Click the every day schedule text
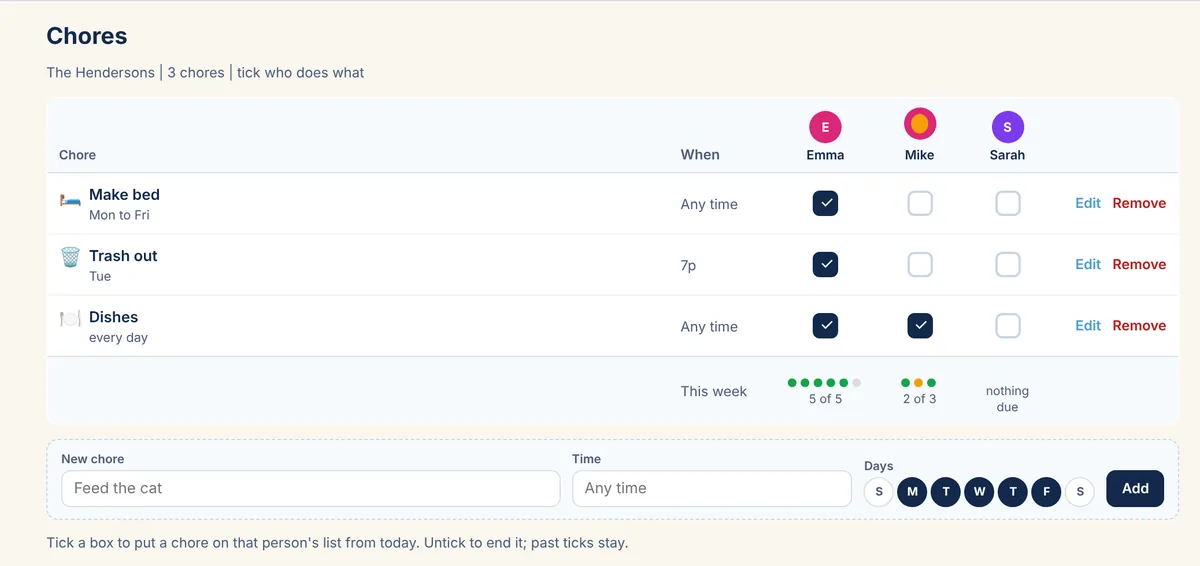The height and width of the screenshot is (566, 1200). click(x=118, y=337)
